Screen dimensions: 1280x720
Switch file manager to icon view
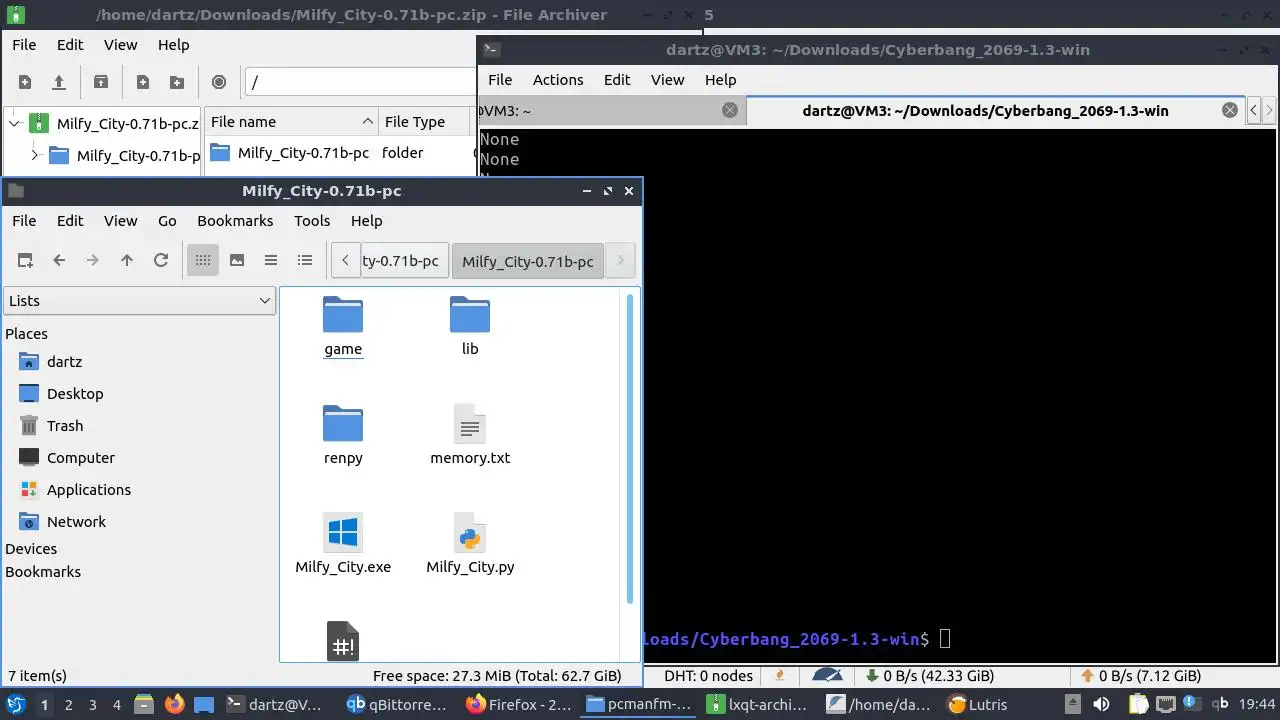point(203,260)
